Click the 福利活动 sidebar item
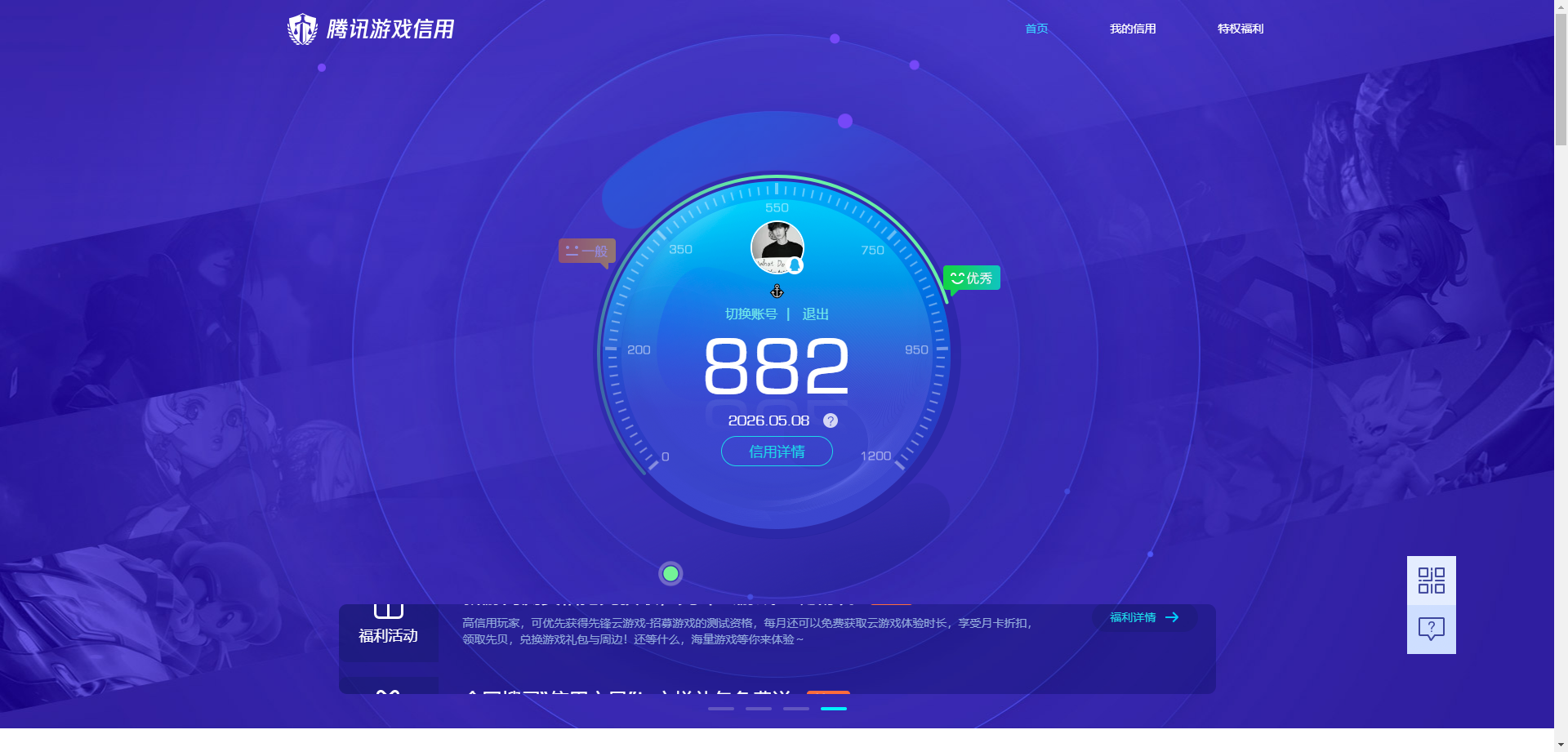 [389, 633]
